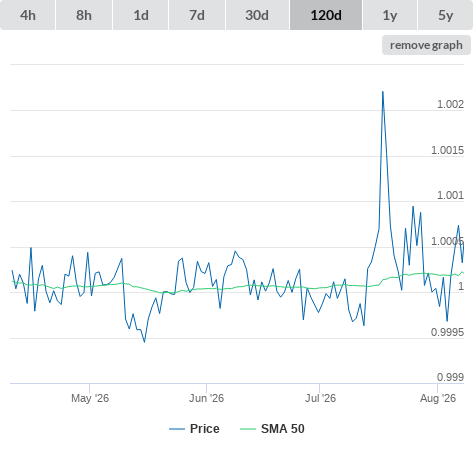Switch chart to 1y range
Image resolution: width=474 pixels, height=455 pixels.
point(390,15)
